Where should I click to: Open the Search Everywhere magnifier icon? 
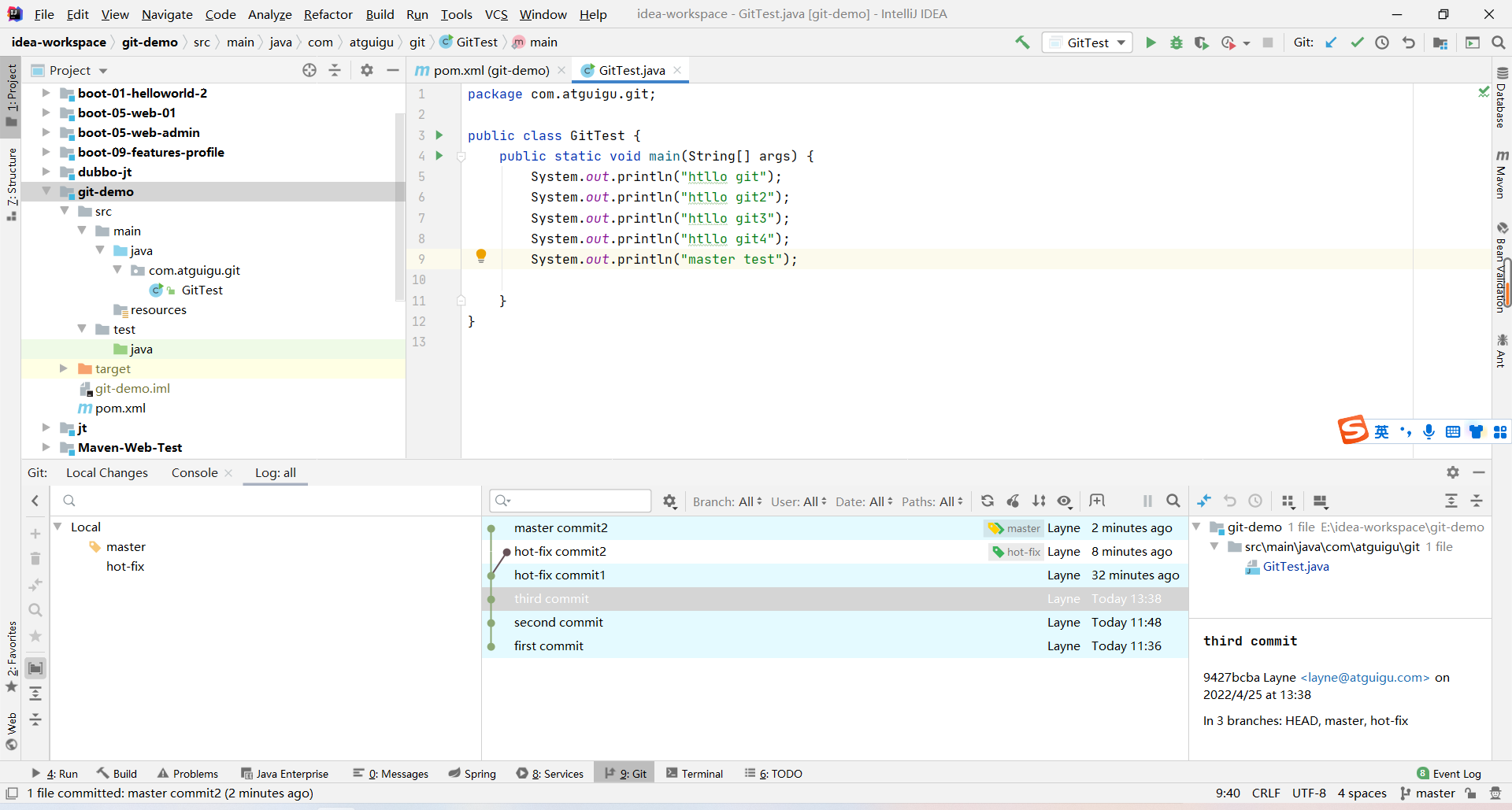tap(1498, 43)
